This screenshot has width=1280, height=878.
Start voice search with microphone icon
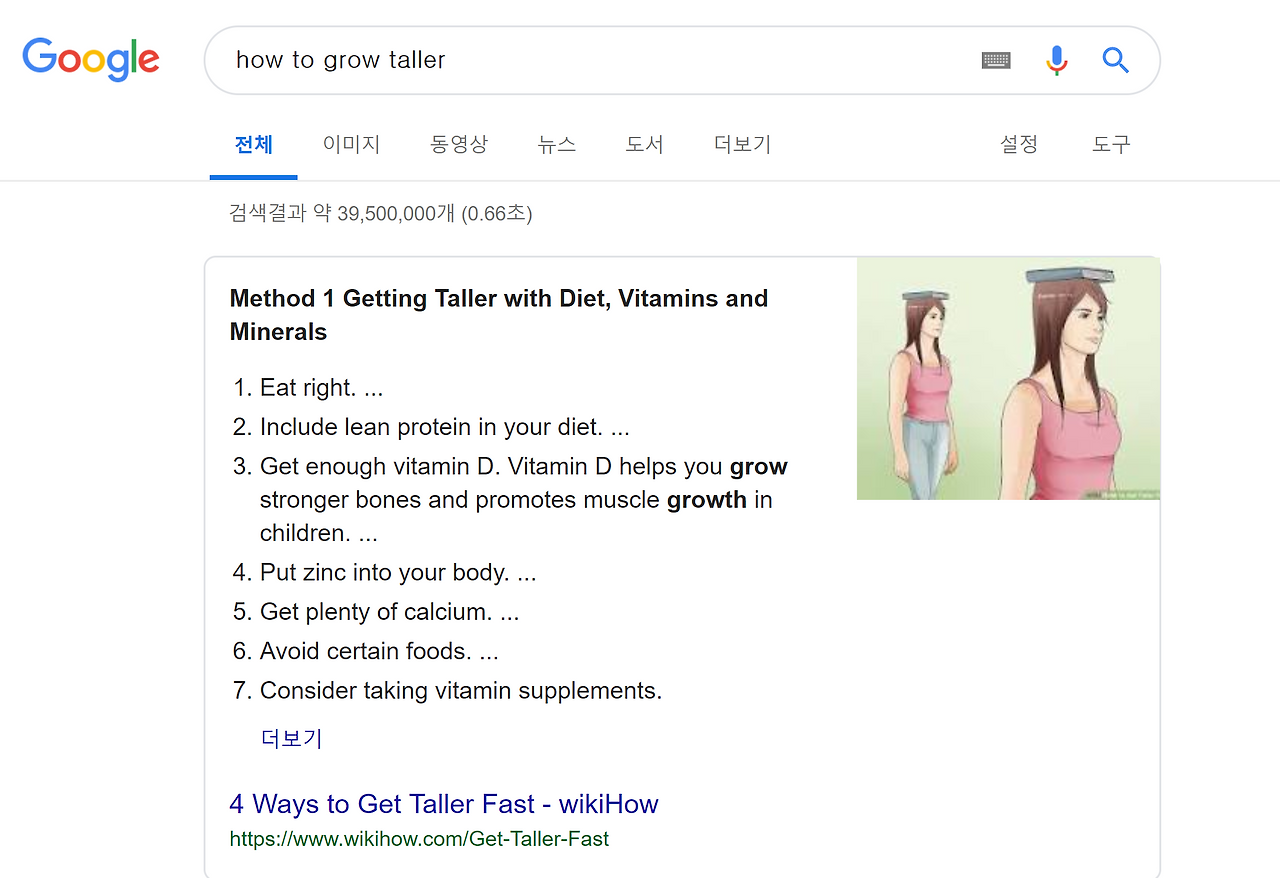click(x=1056, y=61)
